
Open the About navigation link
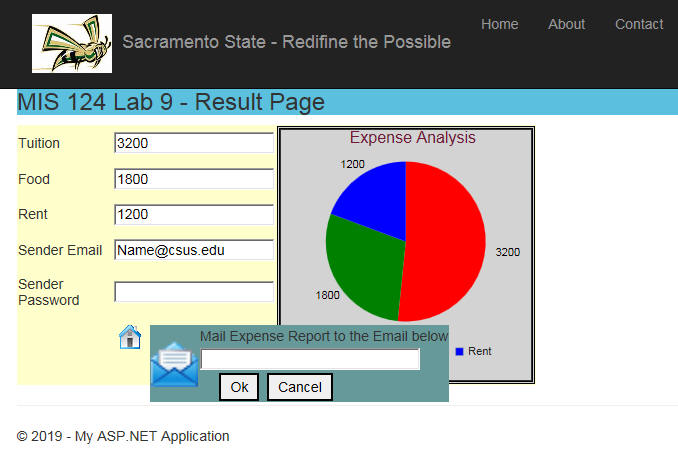click(x=566, y=24)
